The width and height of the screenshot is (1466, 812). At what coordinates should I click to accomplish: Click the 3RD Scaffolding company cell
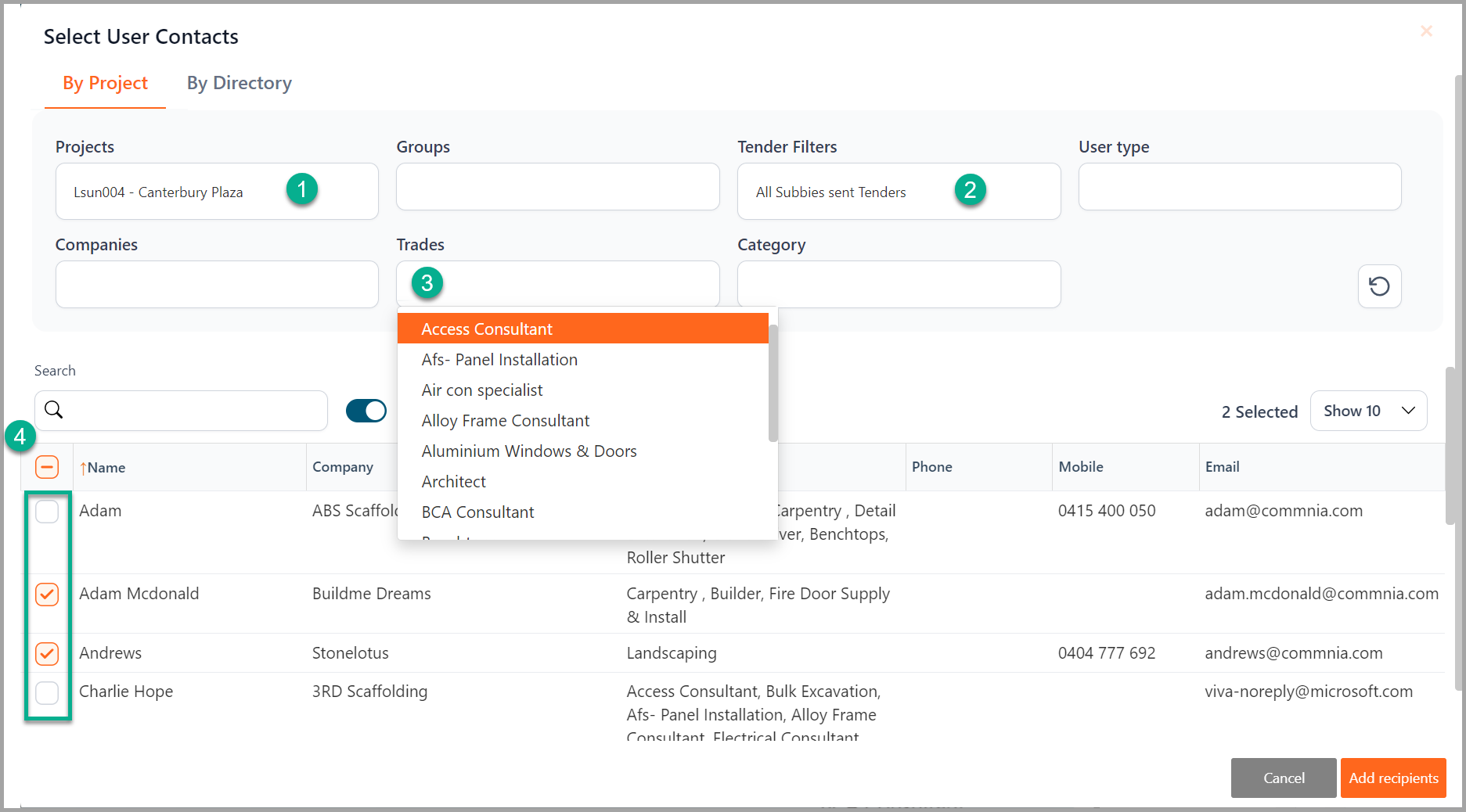coord(369,692)
